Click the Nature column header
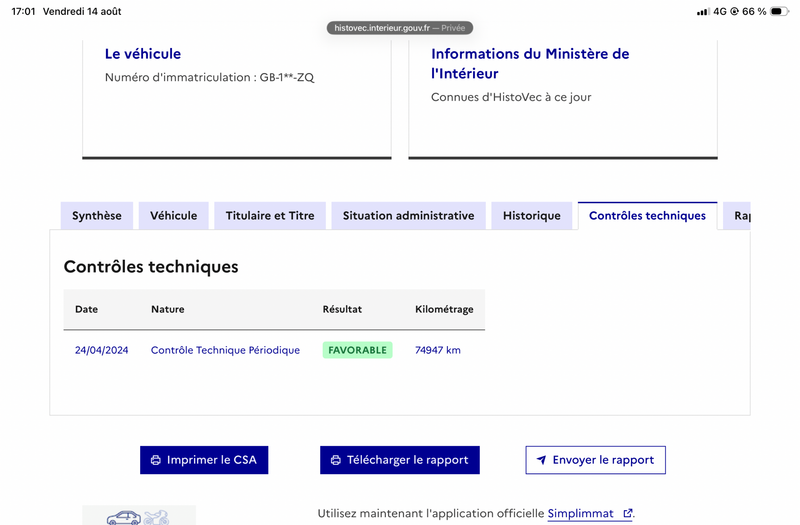This screenshot has width=800, height=525. point(168,309)
